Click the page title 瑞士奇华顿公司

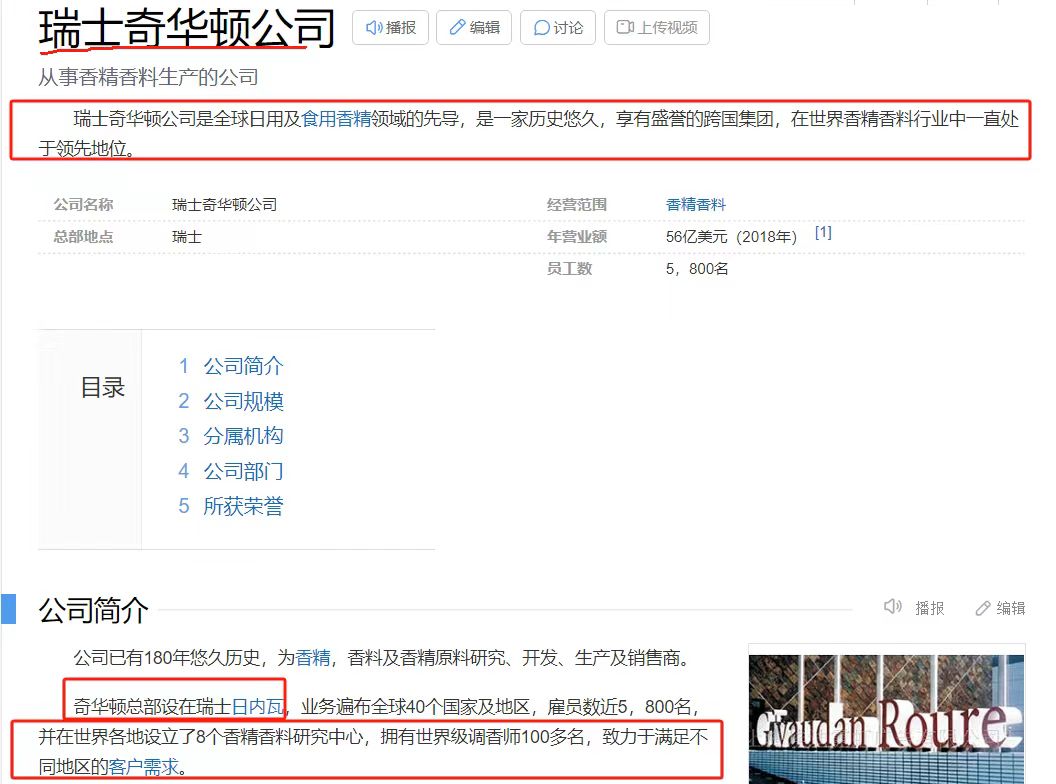pos(187,29)
